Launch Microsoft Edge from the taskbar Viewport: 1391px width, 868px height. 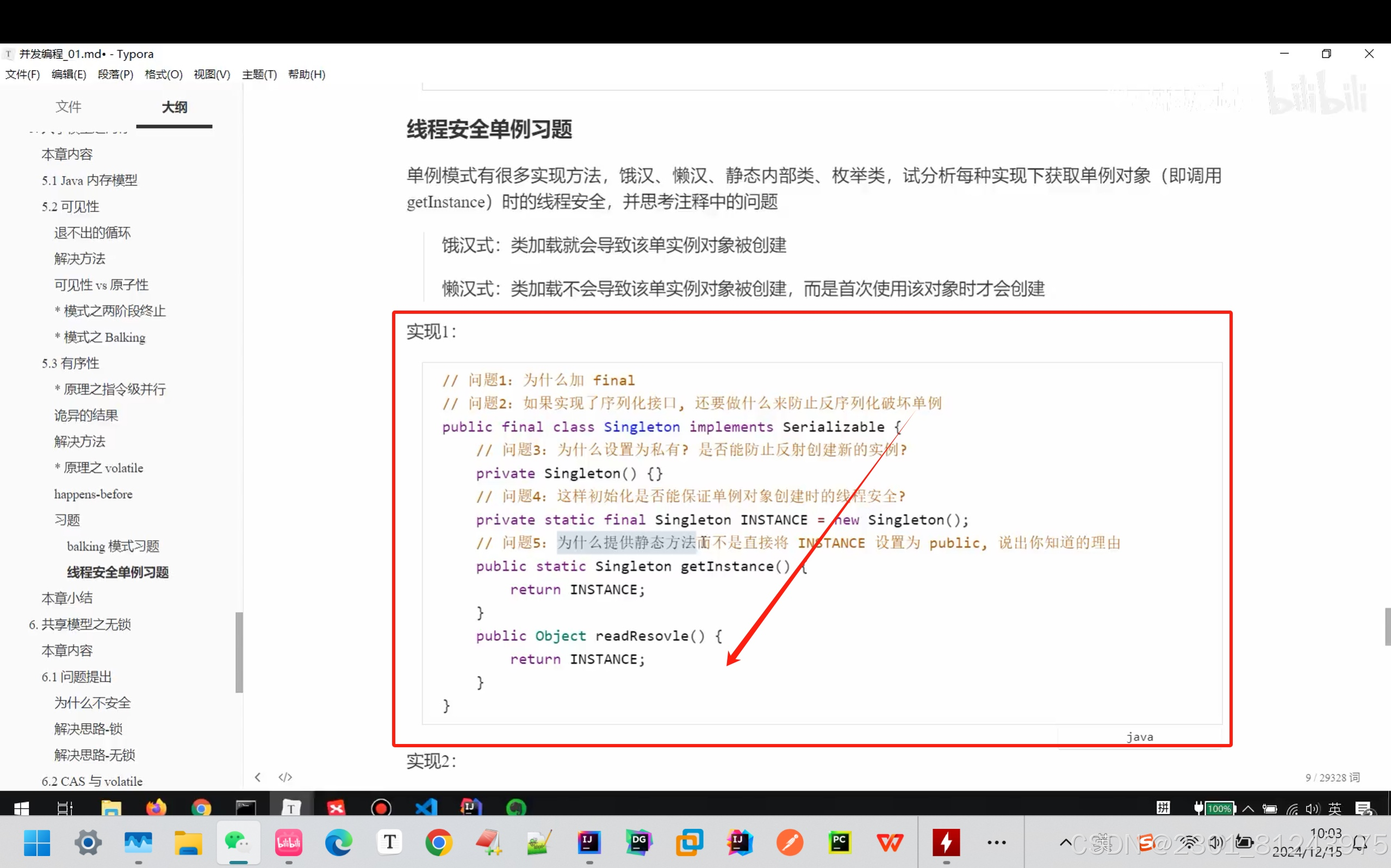[x=339, y=843]
